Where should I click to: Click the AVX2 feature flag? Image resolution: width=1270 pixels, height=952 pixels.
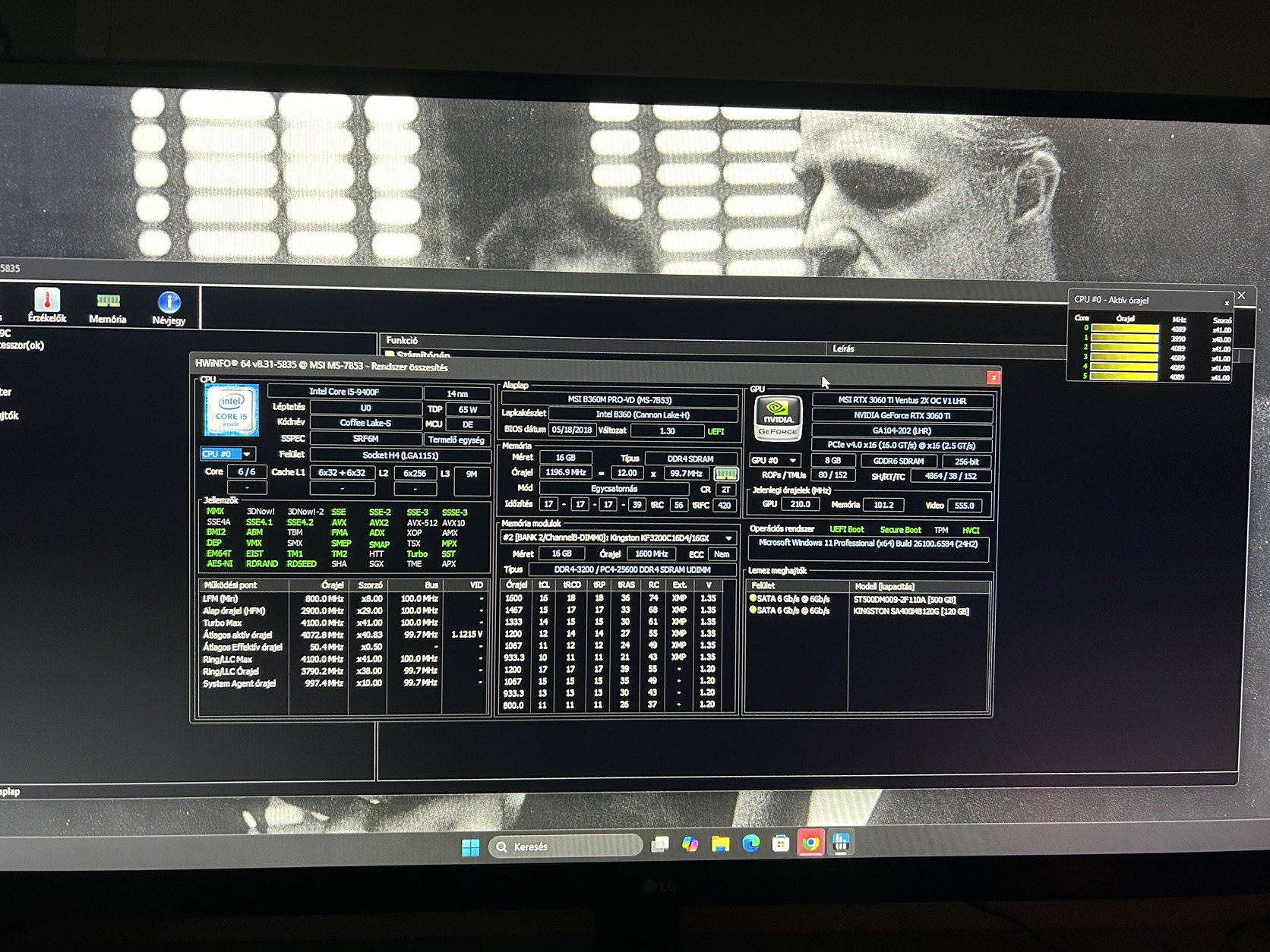pyautogui.click(x=379, y=522)
